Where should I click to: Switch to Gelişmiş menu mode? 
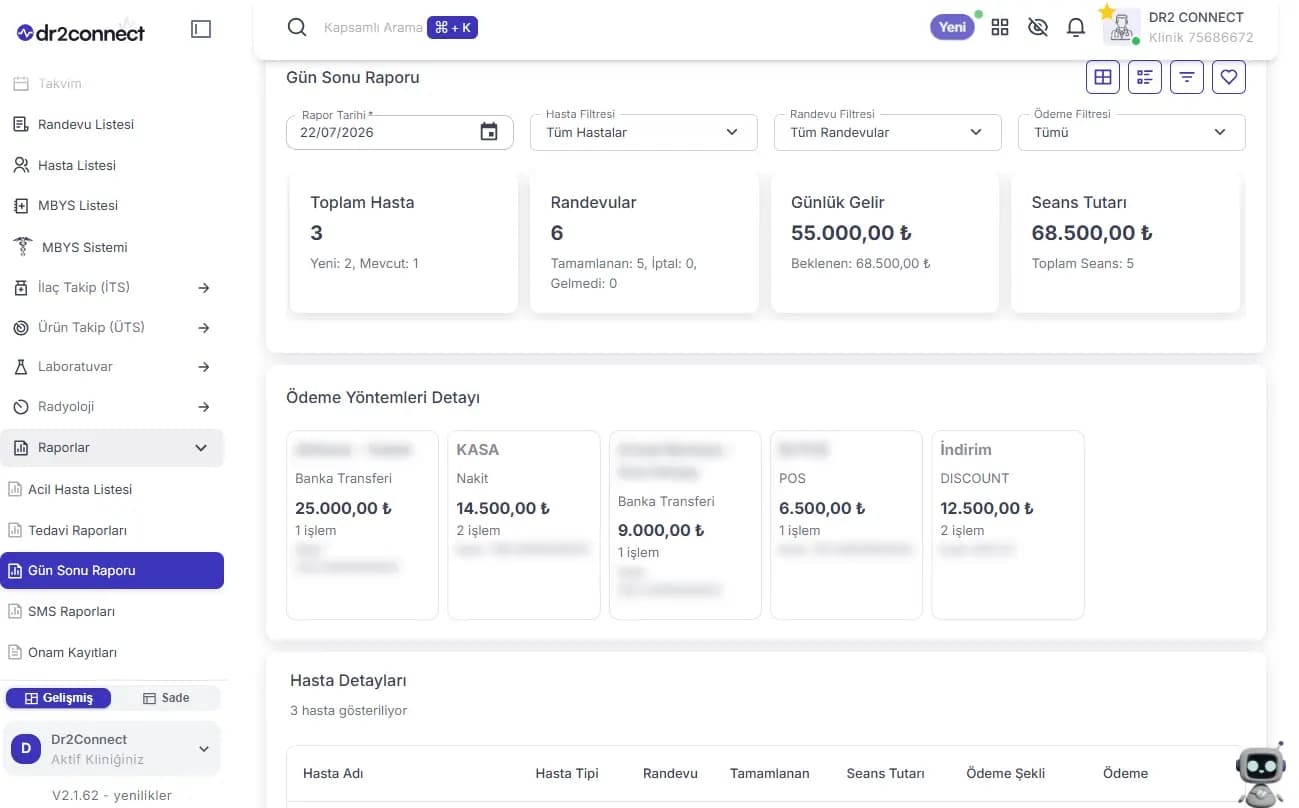(x=59, y=698)
